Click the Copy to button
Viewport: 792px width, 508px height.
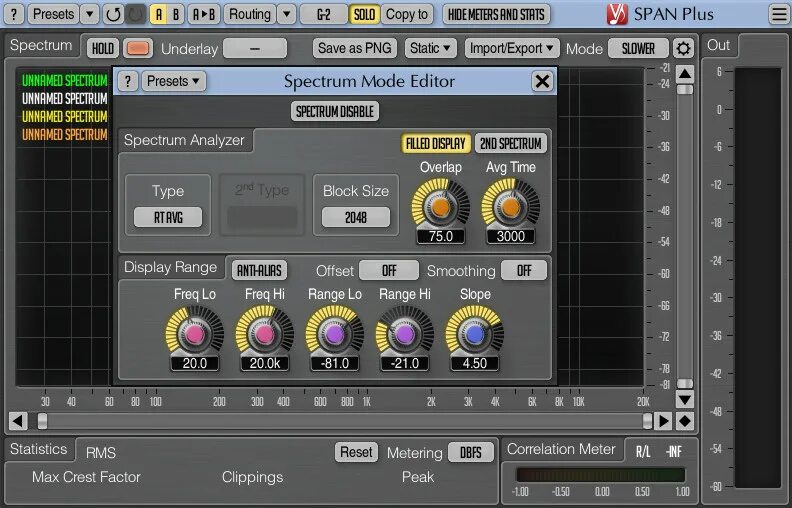tap(407, 14)
